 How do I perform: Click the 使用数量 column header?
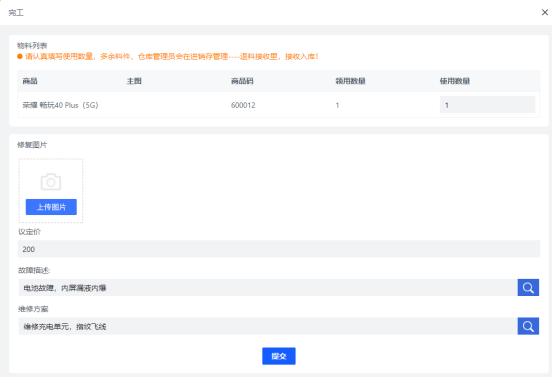click(455, 81)
